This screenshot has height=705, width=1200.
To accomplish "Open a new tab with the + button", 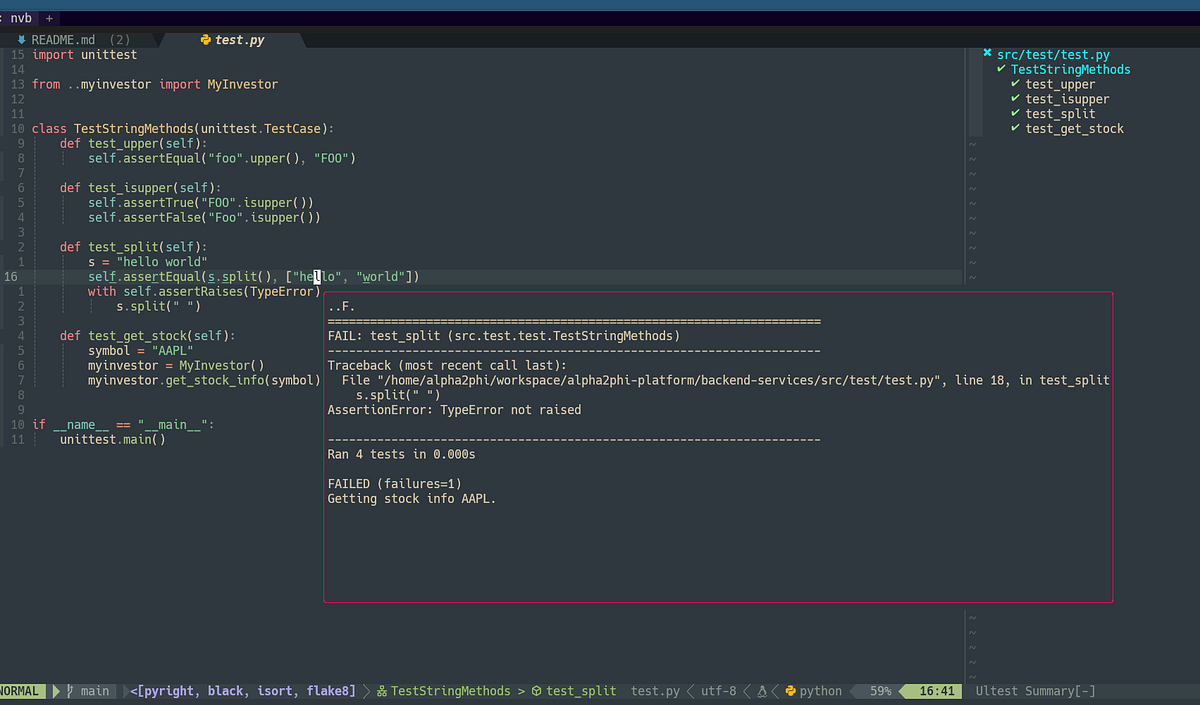I will (x=48, y=17).
